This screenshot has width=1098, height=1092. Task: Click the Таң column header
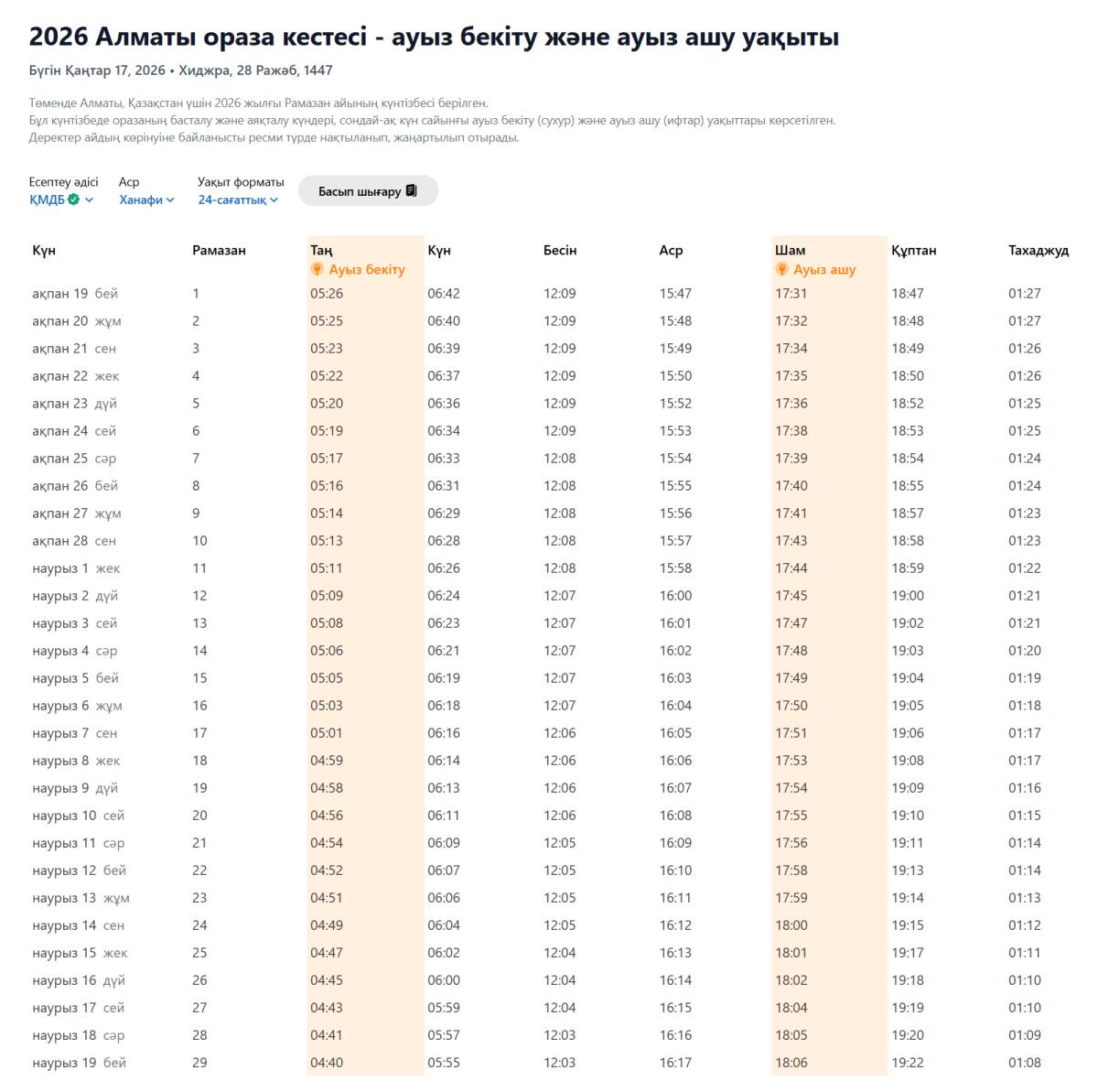click(x=321, y=250)
